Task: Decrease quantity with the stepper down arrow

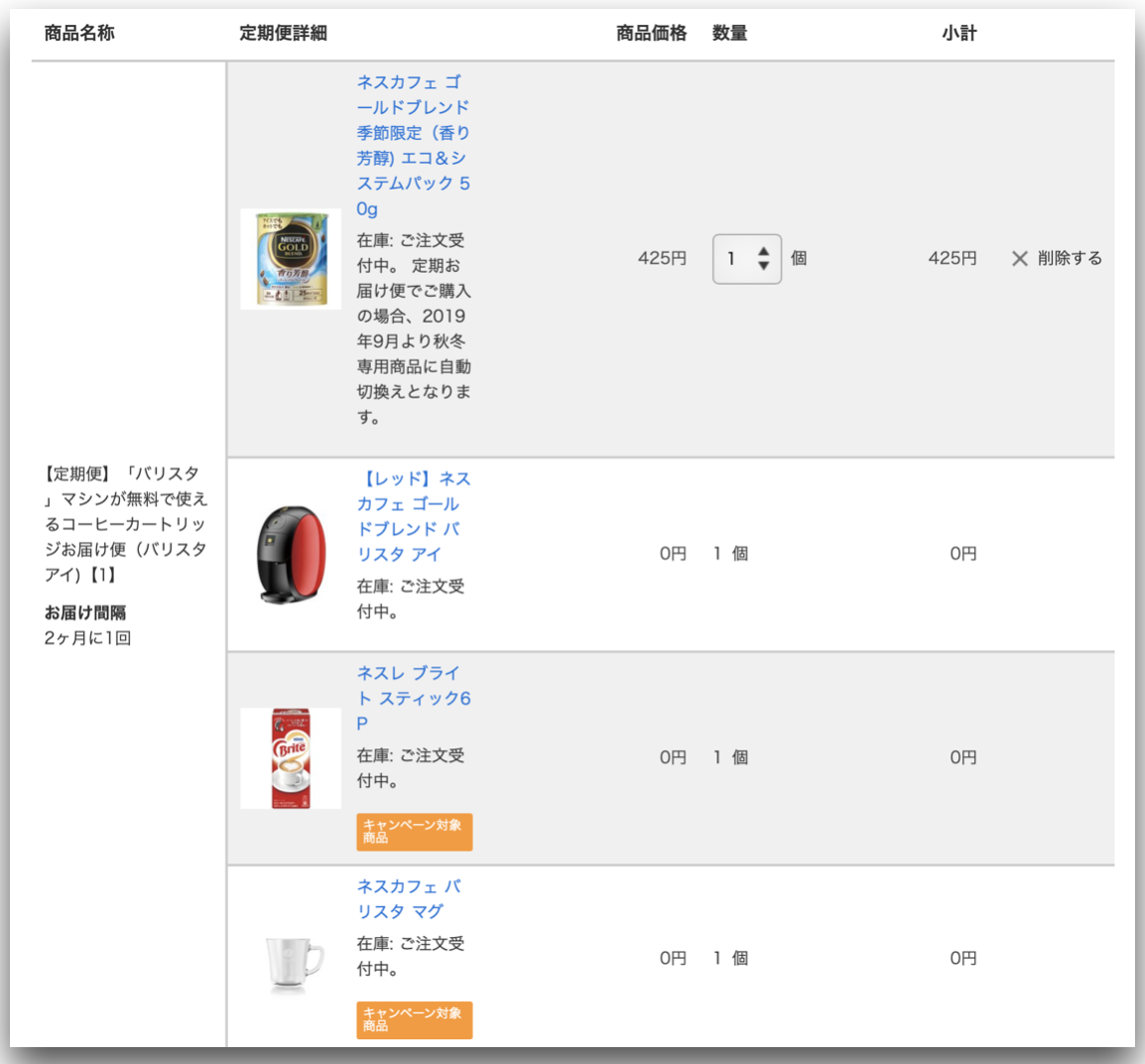Action: point(764,266)
